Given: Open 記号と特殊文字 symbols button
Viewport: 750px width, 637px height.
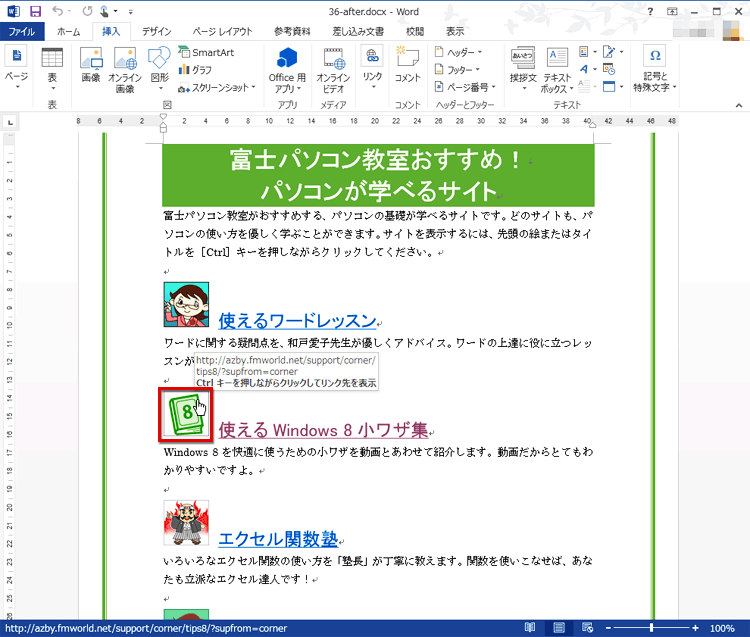Looking at the screenshot, I should click(x=655, y=69).
